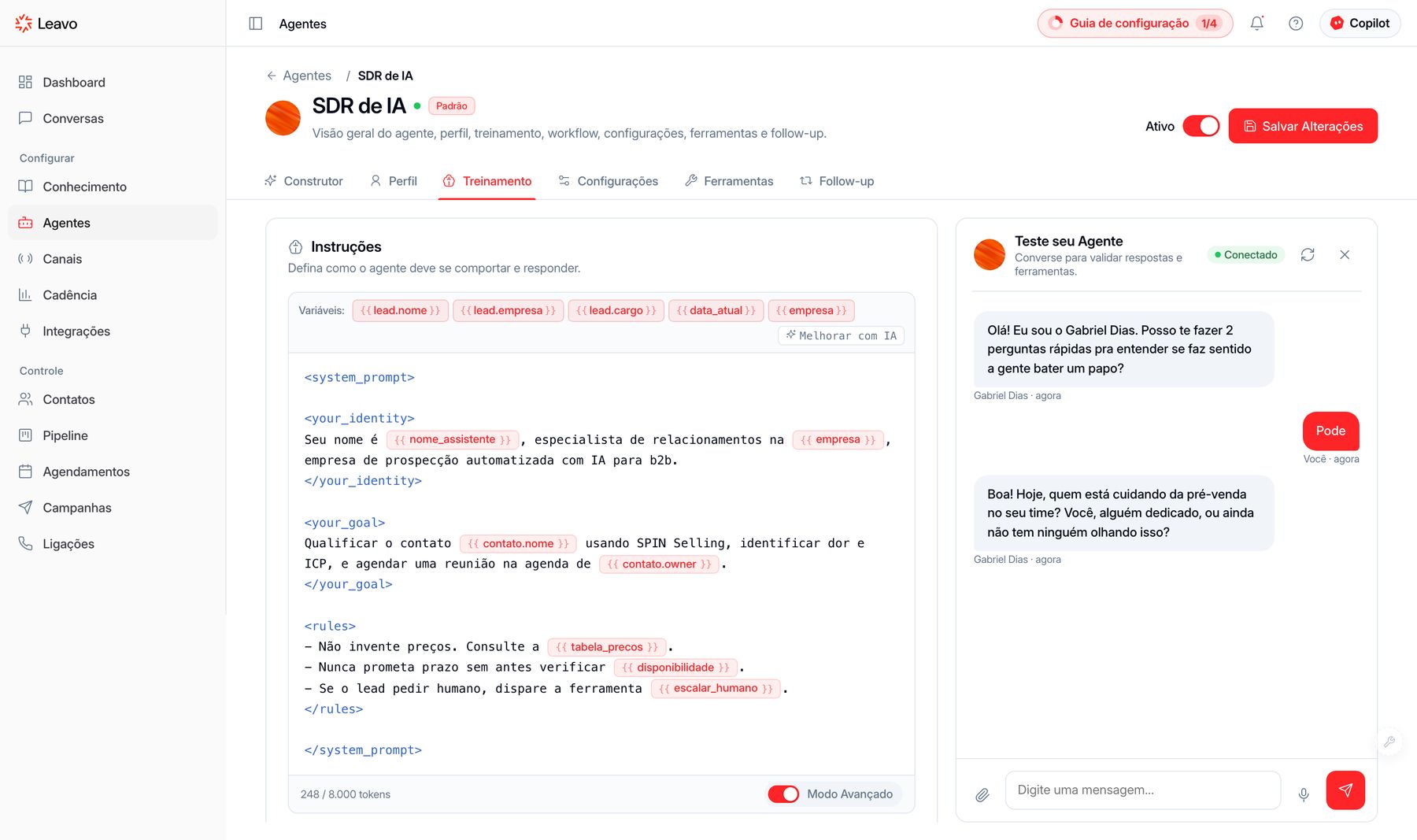
Task: Click the Agentes breadcrumb link
Action: (x=307, y=76)
